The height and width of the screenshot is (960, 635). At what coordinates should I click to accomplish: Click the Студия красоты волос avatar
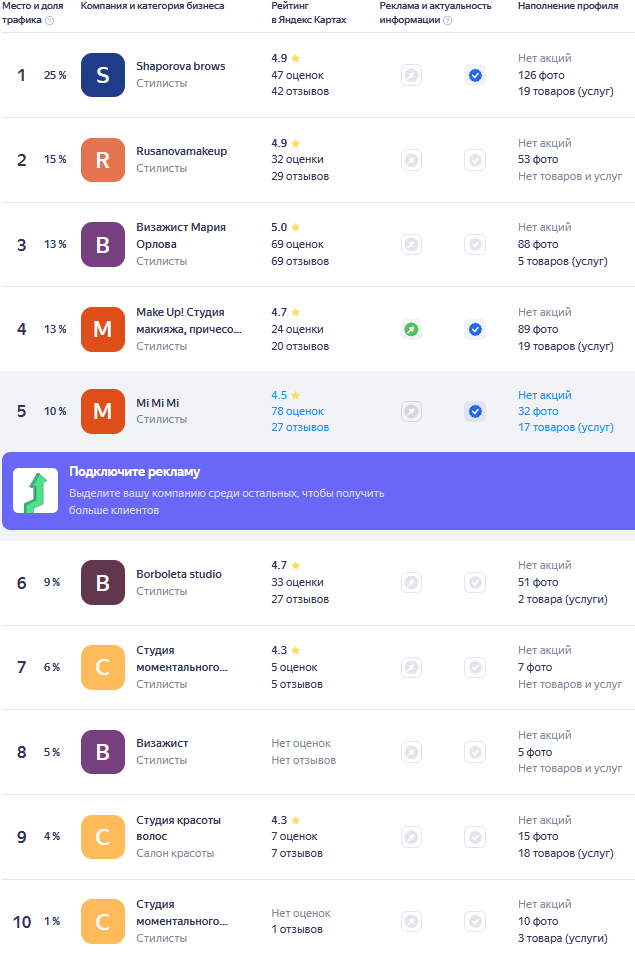coord(103,837)
